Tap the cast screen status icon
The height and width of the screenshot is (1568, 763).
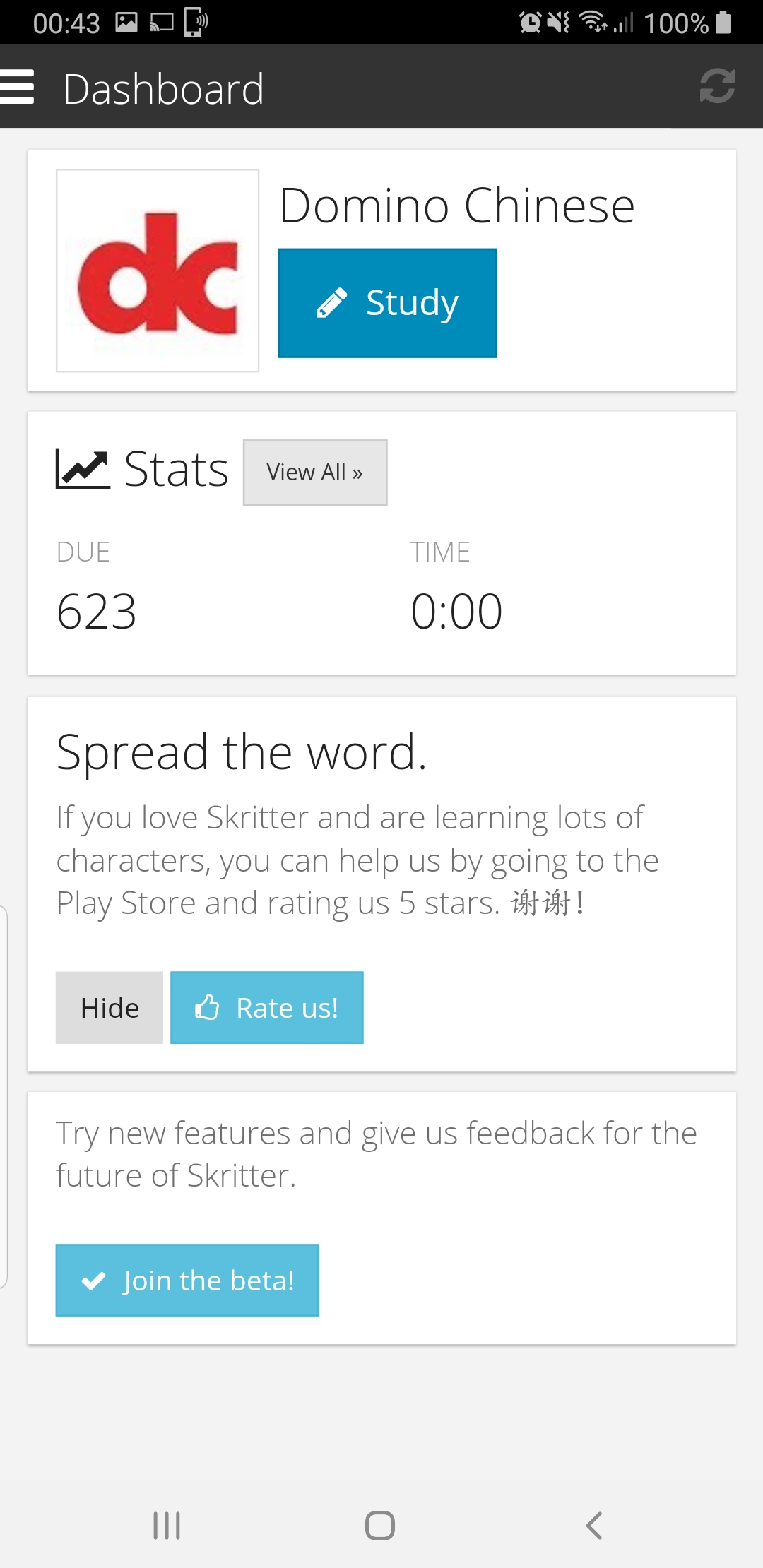point(162,23)
